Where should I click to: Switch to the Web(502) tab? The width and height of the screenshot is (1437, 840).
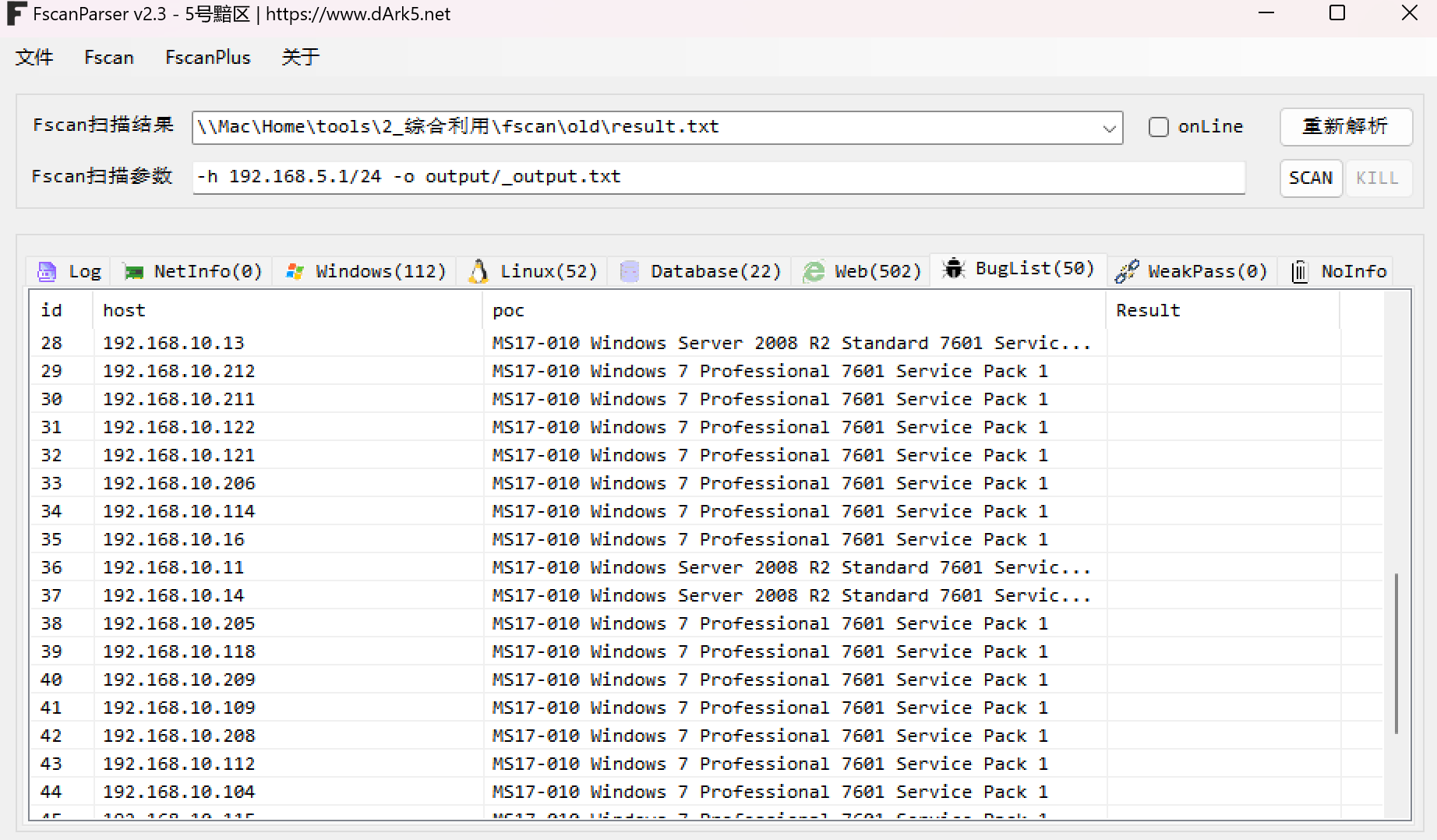(x=861, y=271)
